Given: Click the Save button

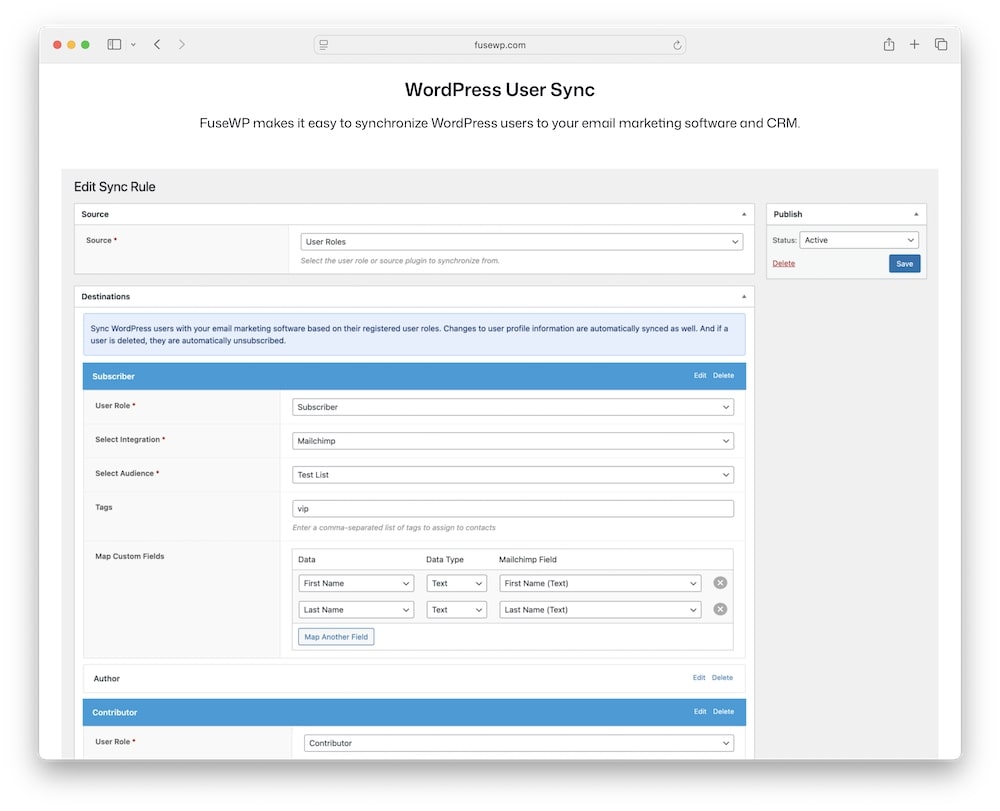Looking at the screenshot, I should point(904,264).
